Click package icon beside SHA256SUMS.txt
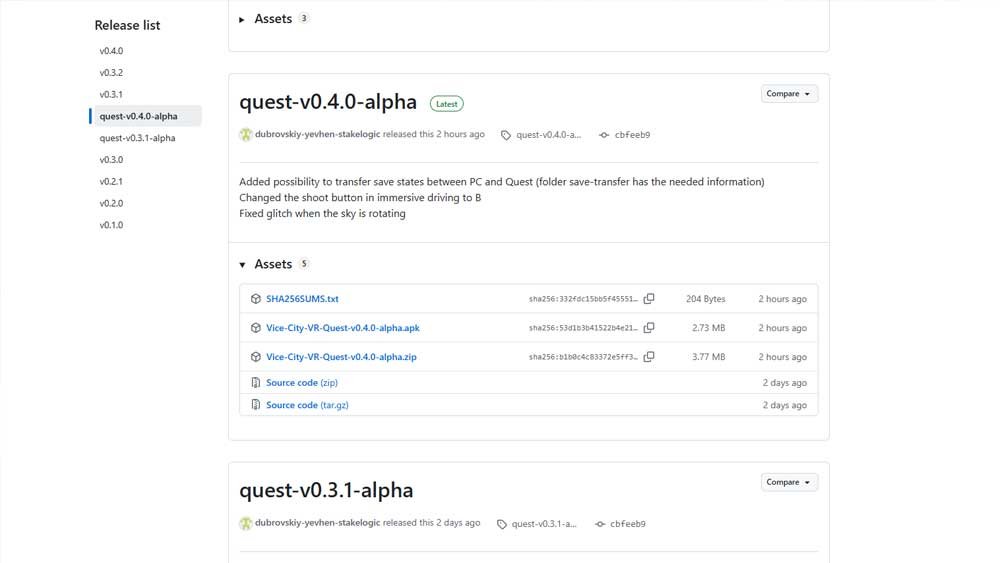The image size is (1000, 563). (256, 298)
